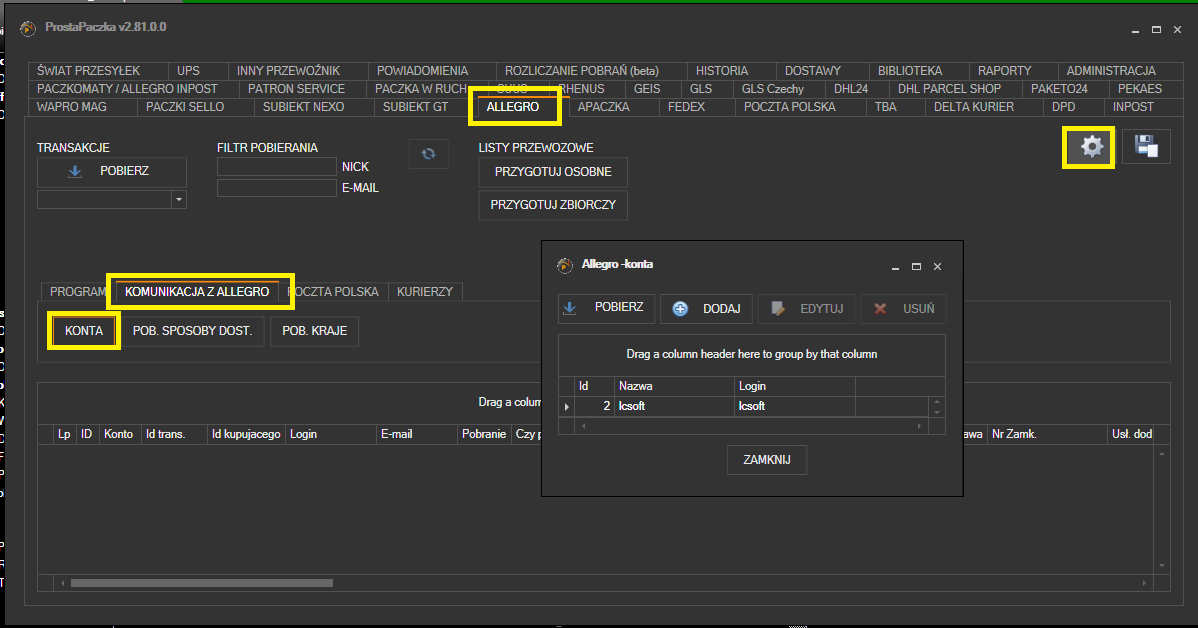
Task: Click PRZYGOTUJ ZBIORCZY button
Action: coord(553,205)
